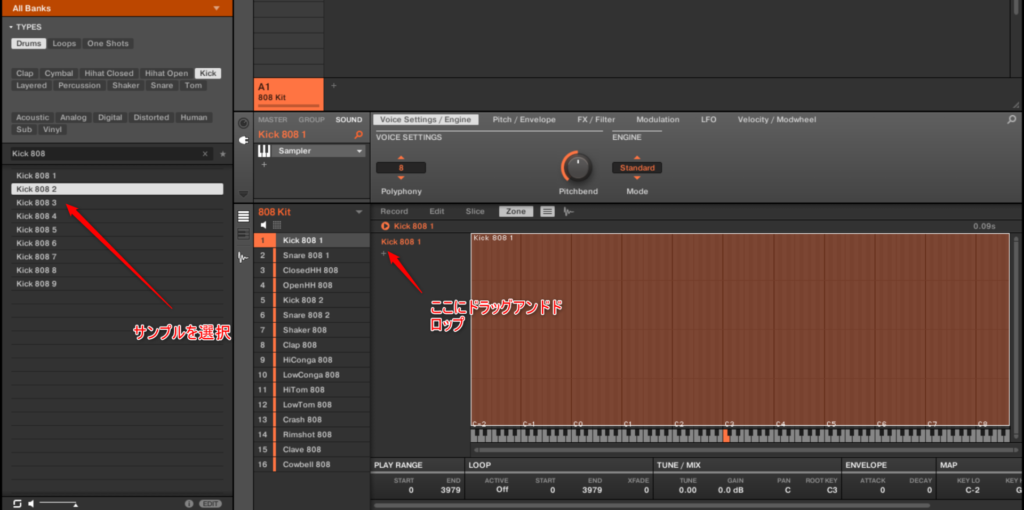Click the favorites star next to search field

[x=223, y=154]
